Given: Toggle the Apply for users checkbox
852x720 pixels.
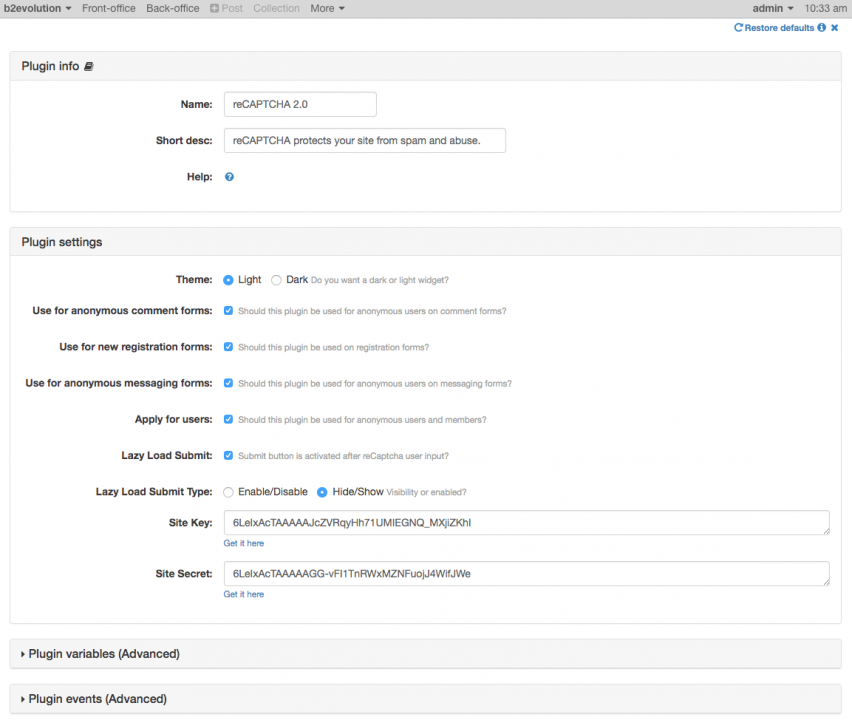Looking at the screenshot, I should click(x=228, y=420).
